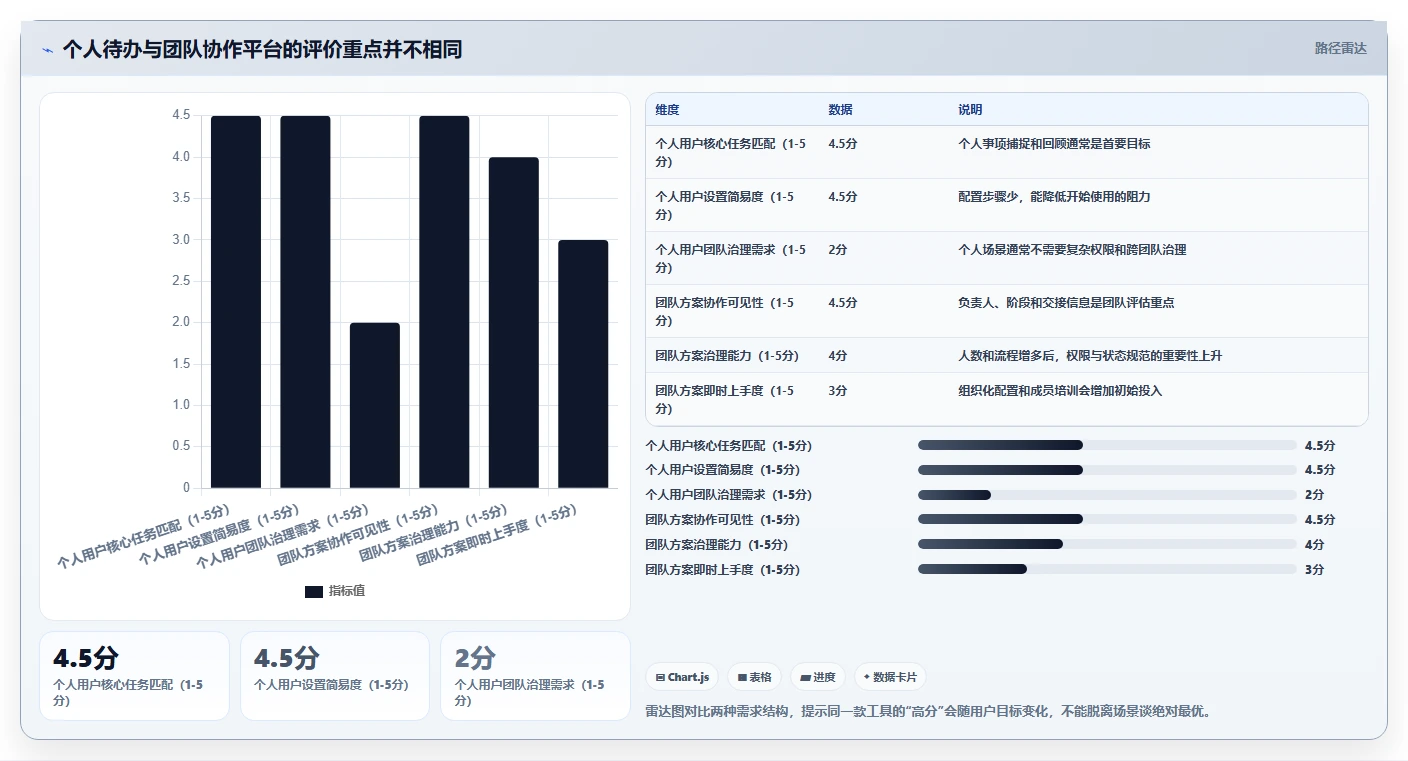Open the 4.5分 card for 个人用户核心任务匹配
This screenshot has width=1408, height=761.
[134, 676]
